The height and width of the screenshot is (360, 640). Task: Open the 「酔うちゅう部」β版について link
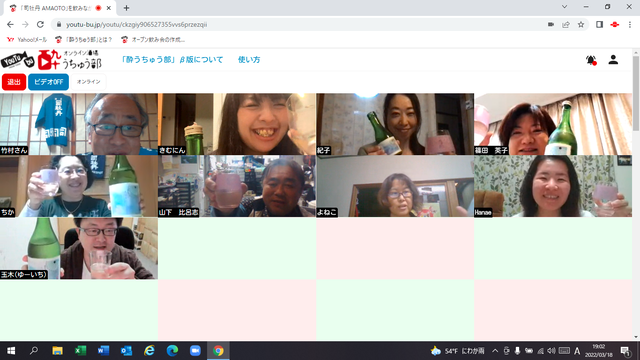[x=172, y=60]
